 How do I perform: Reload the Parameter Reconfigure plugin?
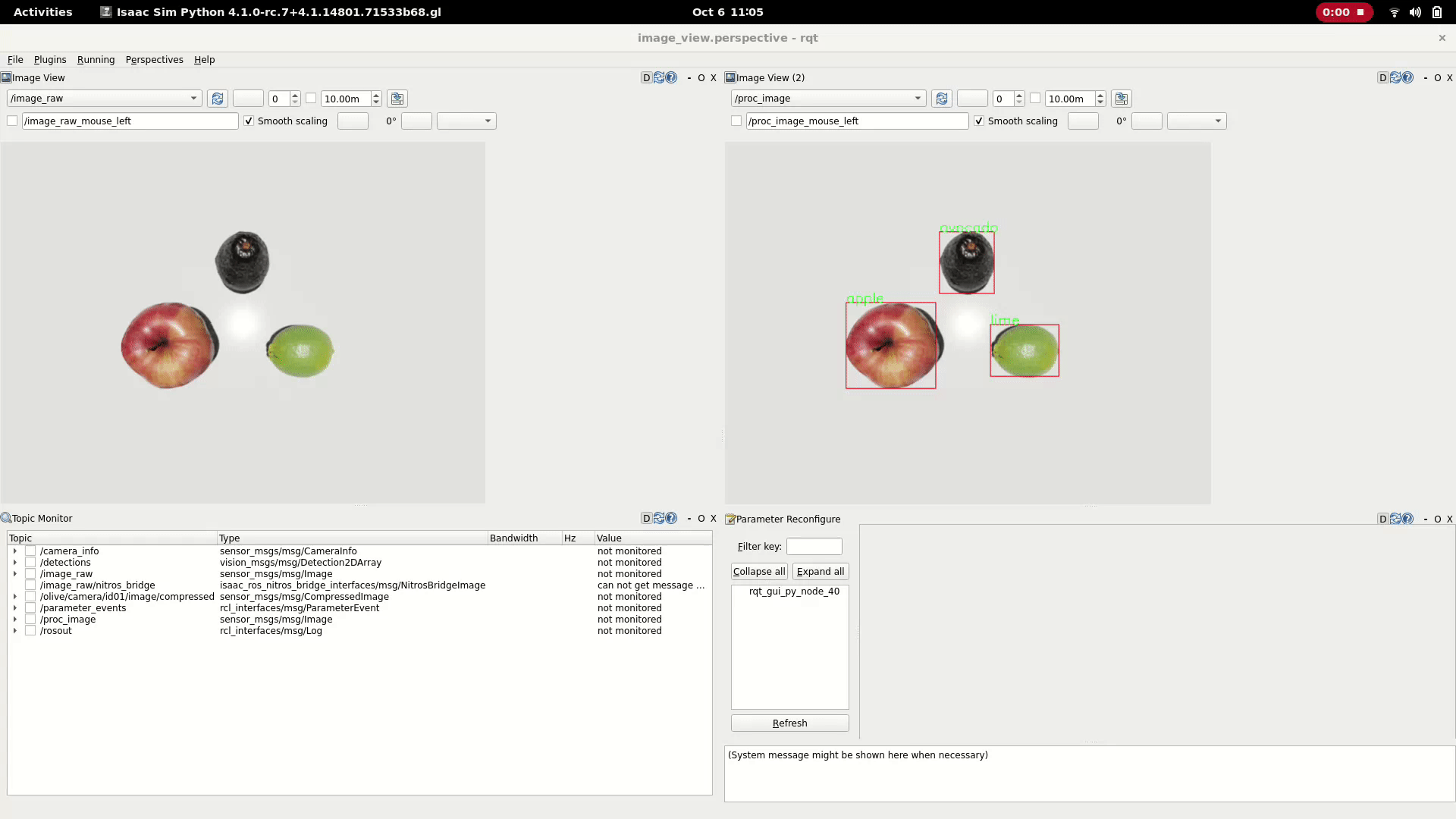coord(1395,519)
